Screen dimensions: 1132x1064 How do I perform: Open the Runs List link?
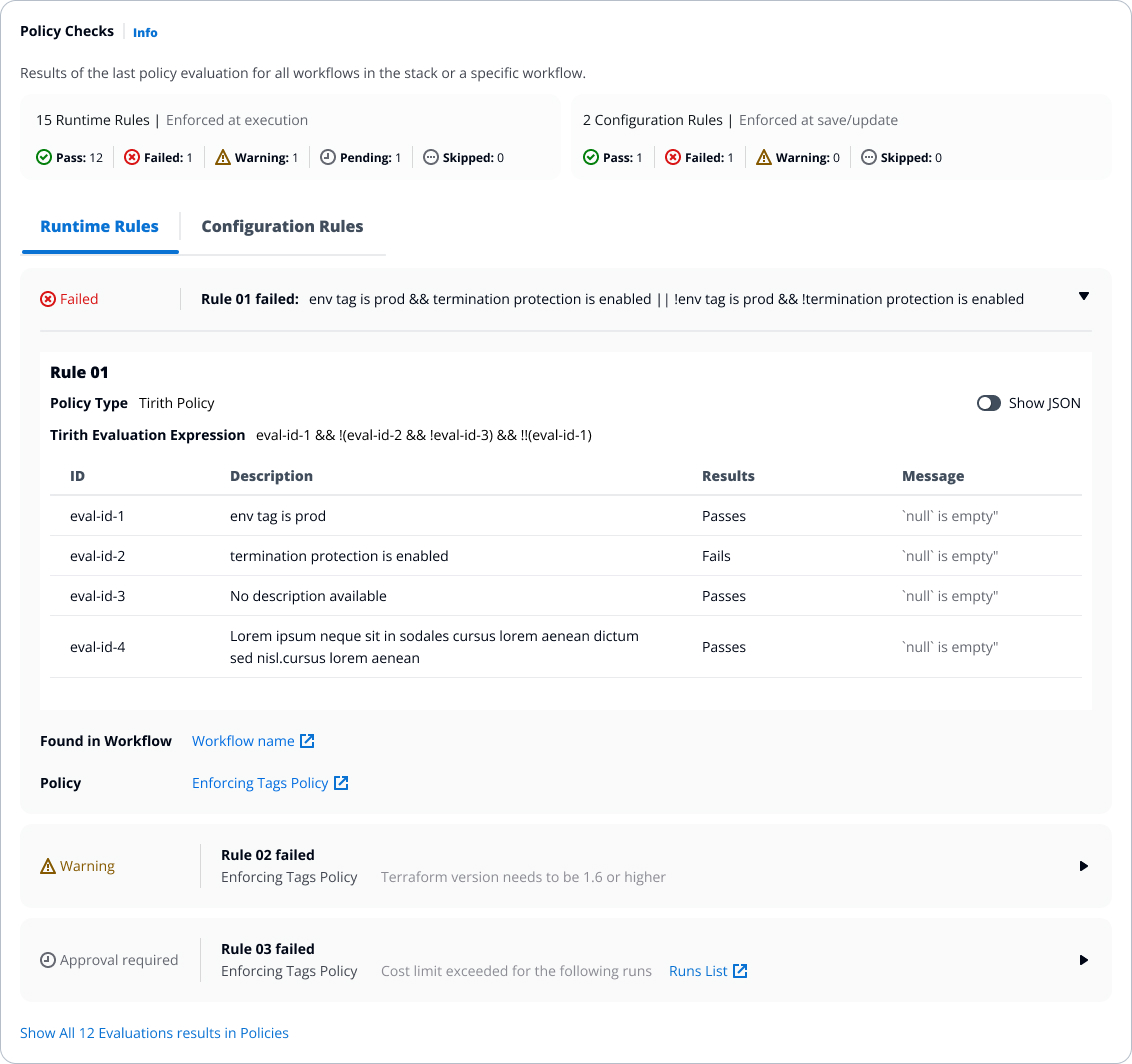(698, 971)
